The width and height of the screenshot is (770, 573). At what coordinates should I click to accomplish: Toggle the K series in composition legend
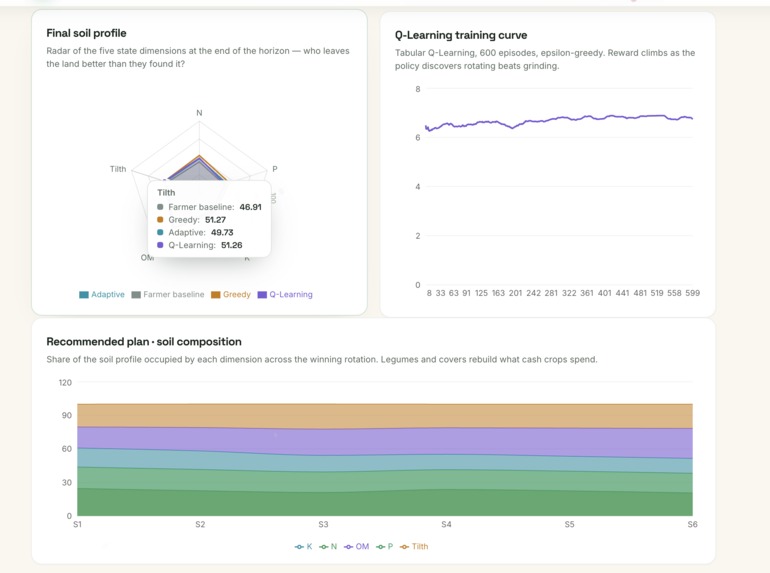click(x=303, y=546)
